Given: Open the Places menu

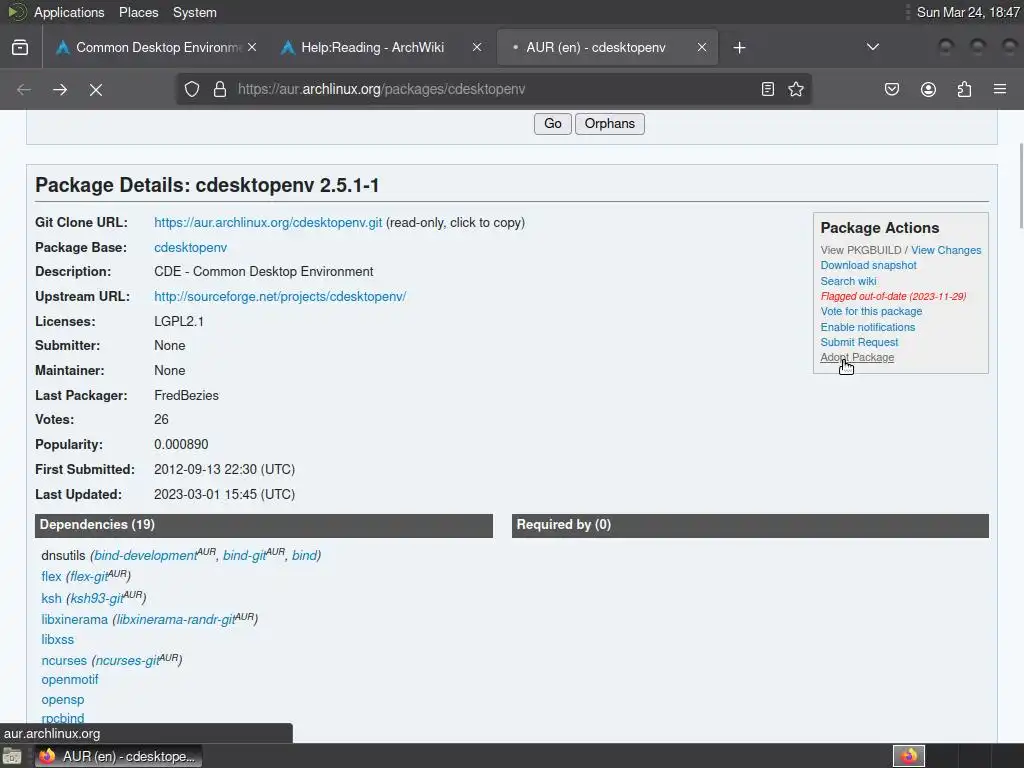Looking at the screenshot, I should coord(138,12).
